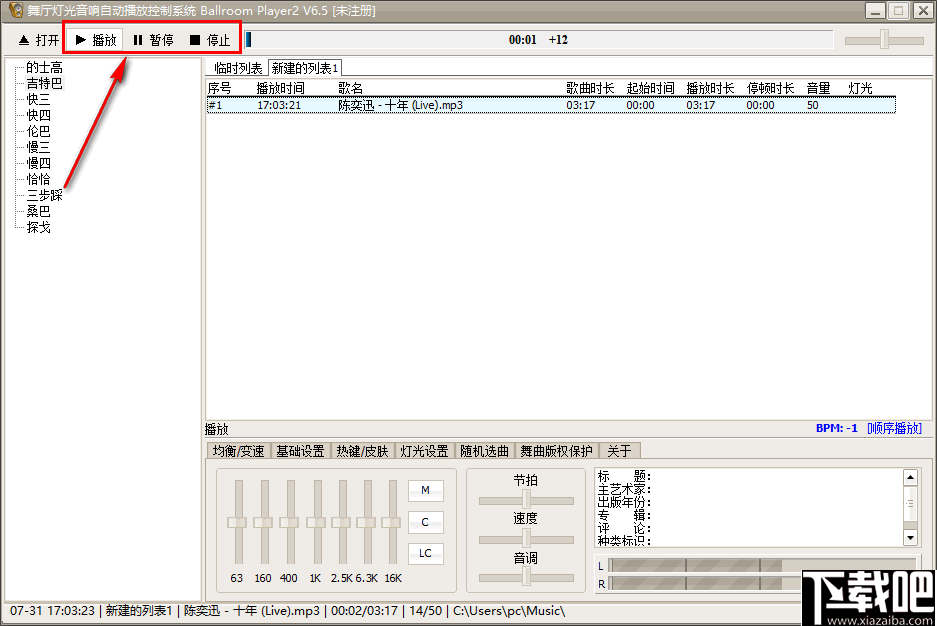937x626 pixels.
Task: Click the [顺序播放] play mode link
Action: [x=894, y=428]
